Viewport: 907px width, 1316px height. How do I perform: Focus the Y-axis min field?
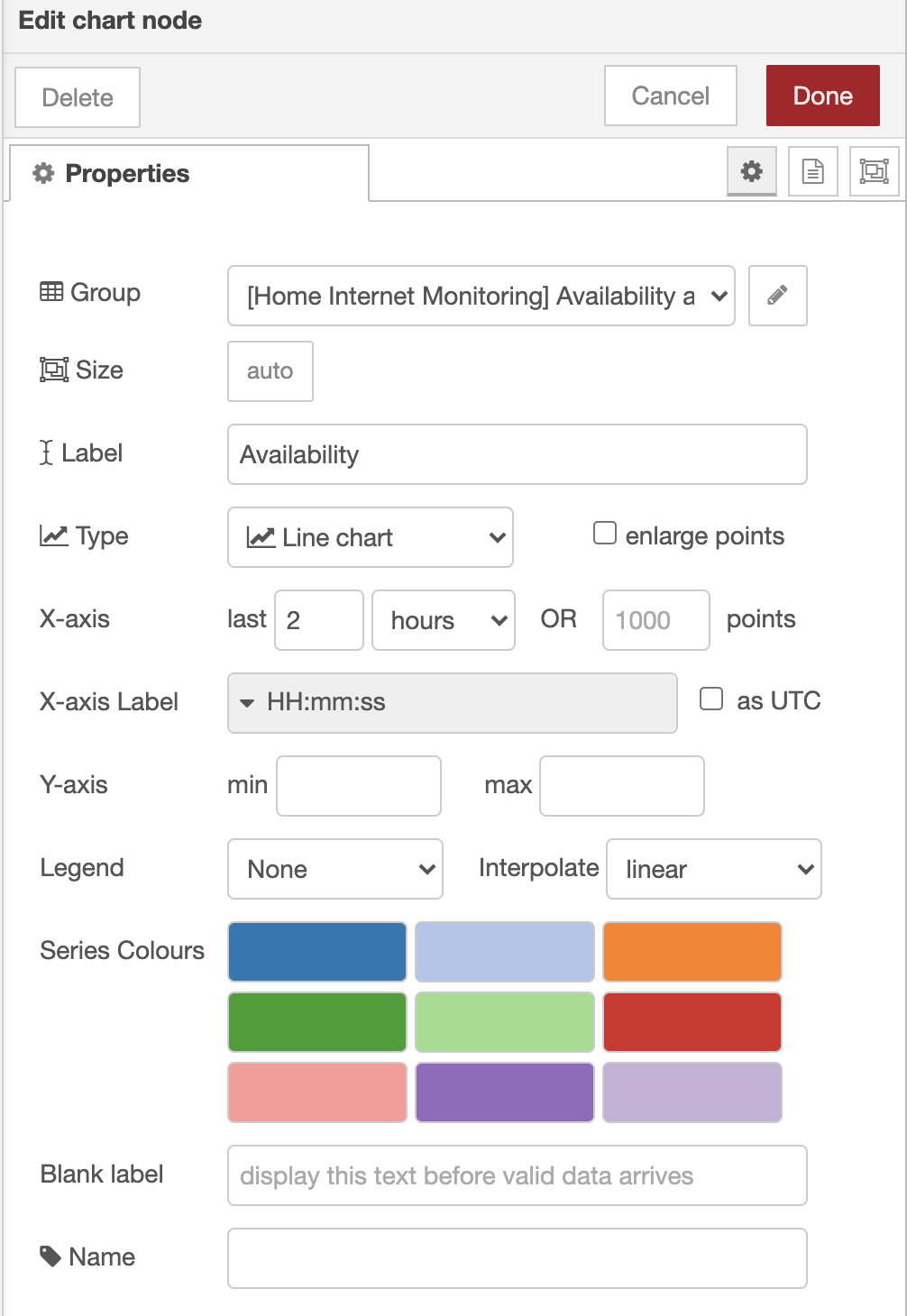(359, 786)
